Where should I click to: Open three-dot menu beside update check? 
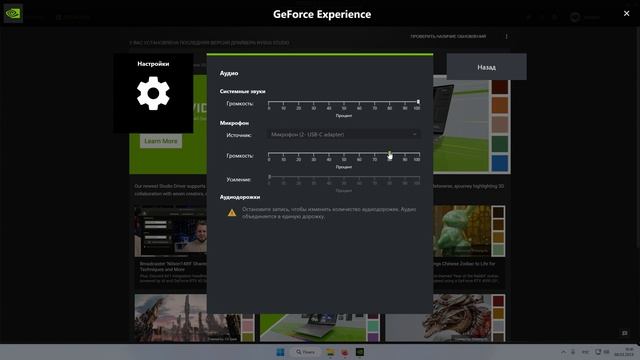coord(507,36)
